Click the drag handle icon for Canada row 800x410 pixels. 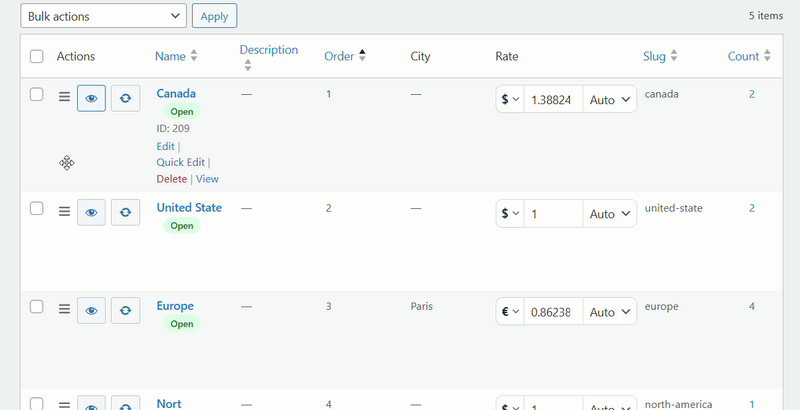coord(64,98)
